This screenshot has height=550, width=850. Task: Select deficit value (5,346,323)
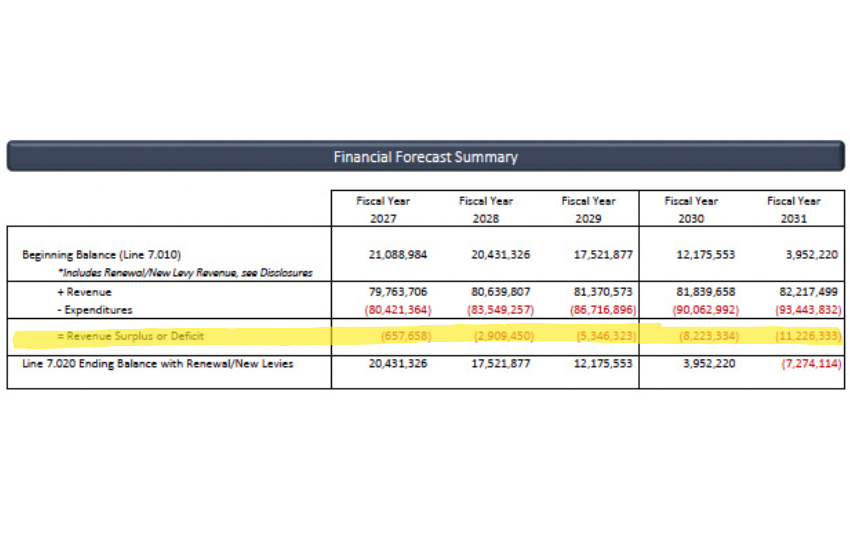pyautogui.click(x=607, y=336)
